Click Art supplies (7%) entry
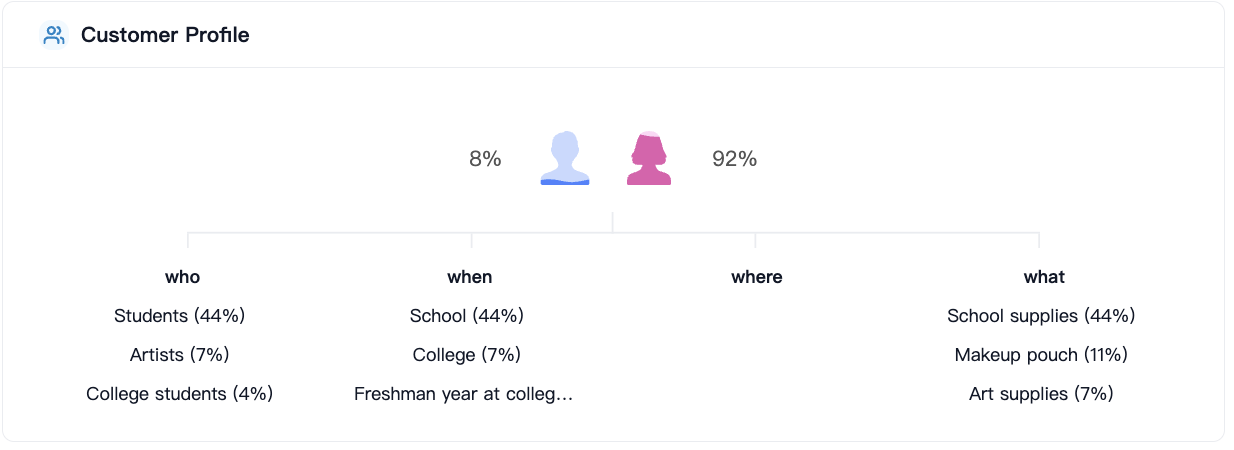This screenshot has width=1234, height=450. (1041, 394)
